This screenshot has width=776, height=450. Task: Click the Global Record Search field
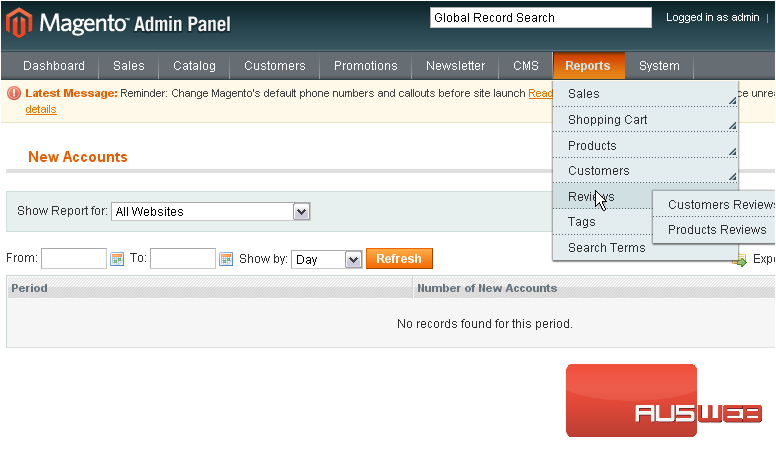[x=539, y=18]
